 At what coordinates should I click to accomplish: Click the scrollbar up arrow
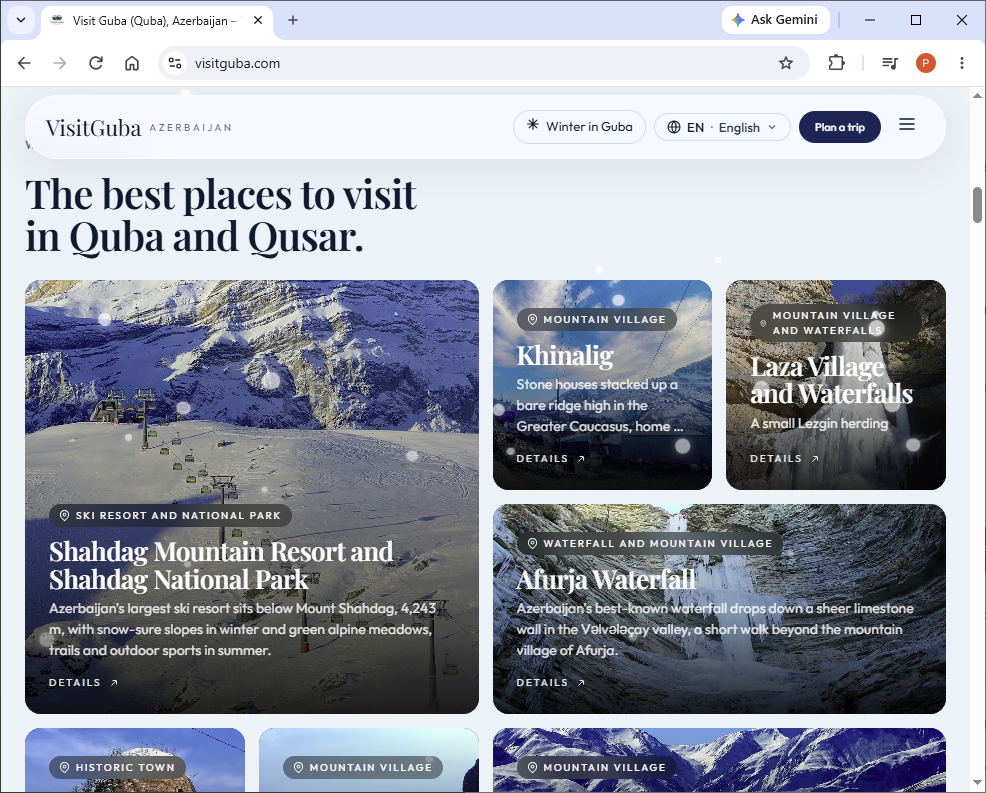(977, 96)
